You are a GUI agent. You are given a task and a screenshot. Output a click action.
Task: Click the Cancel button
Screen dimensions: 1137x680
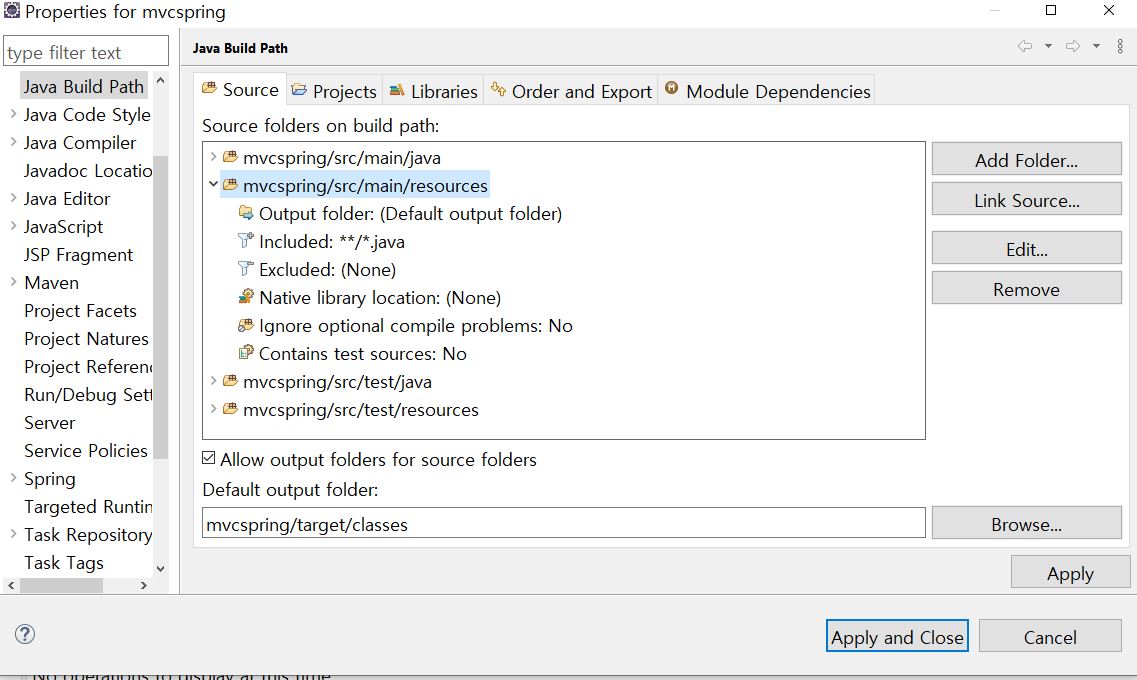(x=1050, y=636)
